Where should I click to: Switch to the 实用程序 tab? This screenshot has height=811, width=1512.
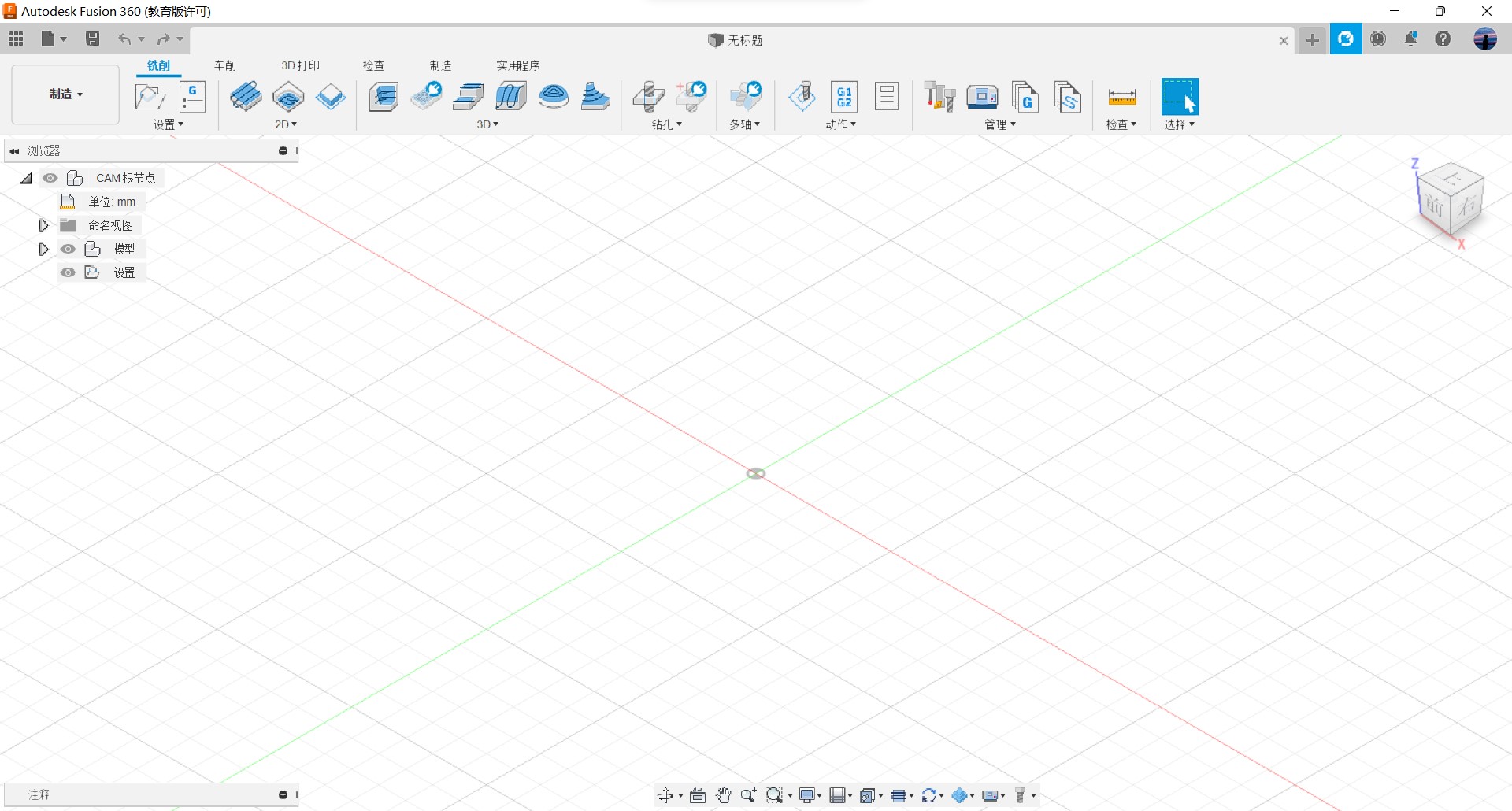pos(517,65)
